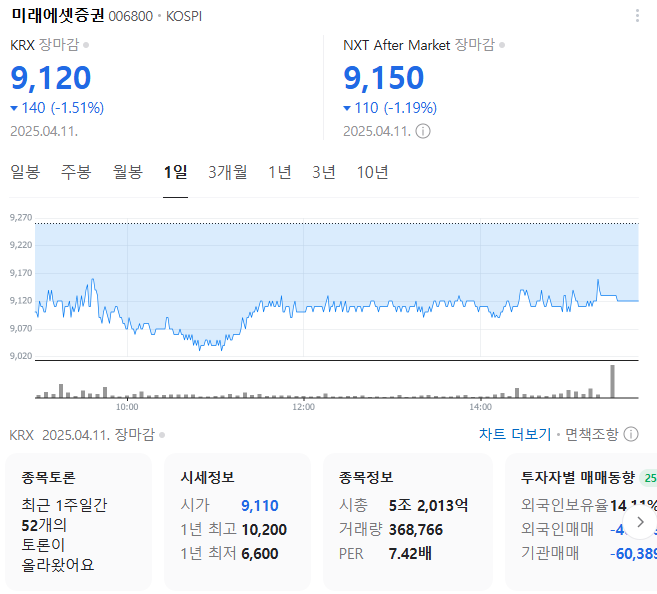657x594 pixels.
Task: Click the price line chart area
Action: [336, 289]
